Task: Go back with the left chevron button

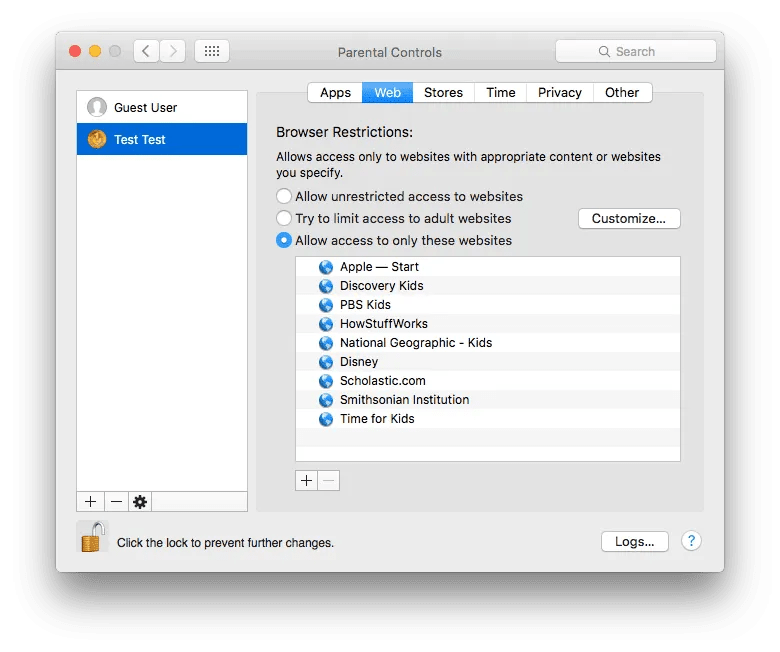Action: pyautogui.click(x=146, y=51)
